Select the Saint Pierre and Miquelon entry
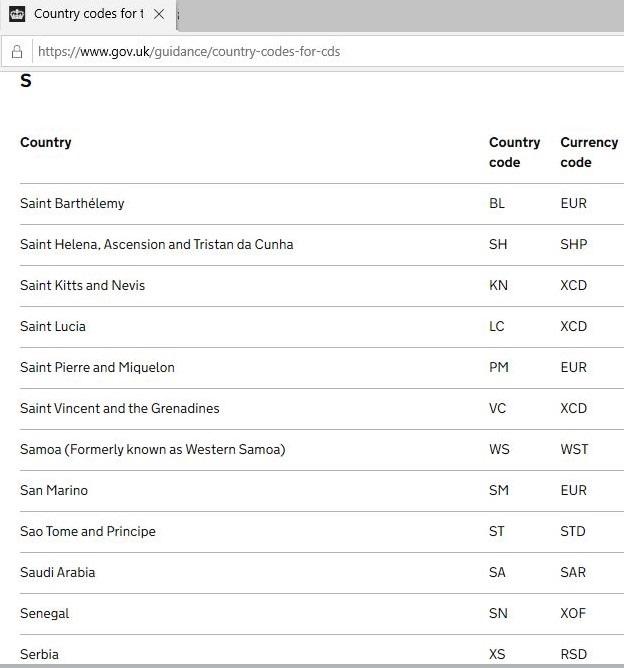Image resolution: width=624 pixels, height=668 pixels. point(97,367)
